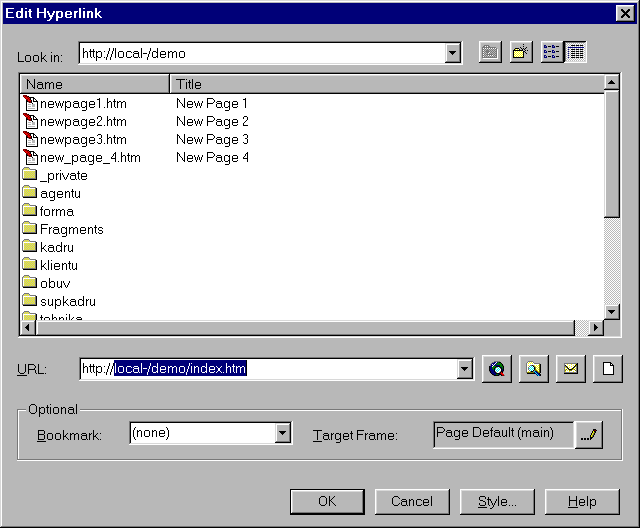Click the kadru folder icon
This screenshot has width=640, height=528.
(29, 246)
